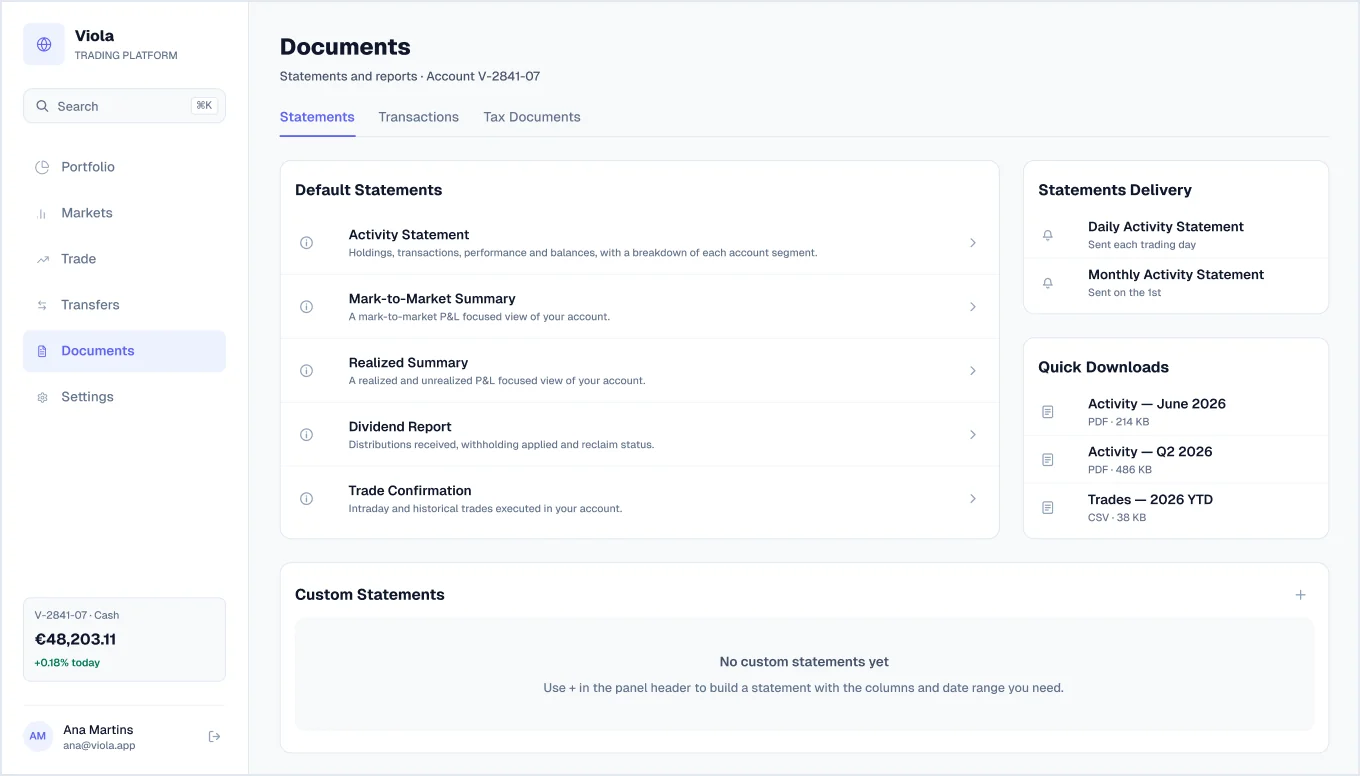1360x776 pixels.
Task: Switch to the Statements tab
Action: pos(317,117)
